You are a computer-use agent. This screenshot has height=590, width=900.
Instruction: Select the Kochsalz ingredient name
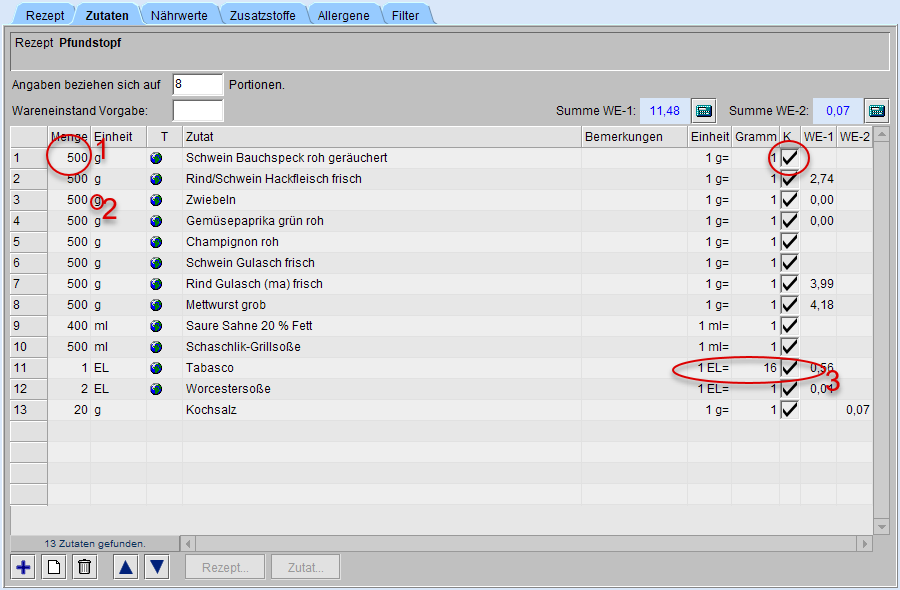211,410
